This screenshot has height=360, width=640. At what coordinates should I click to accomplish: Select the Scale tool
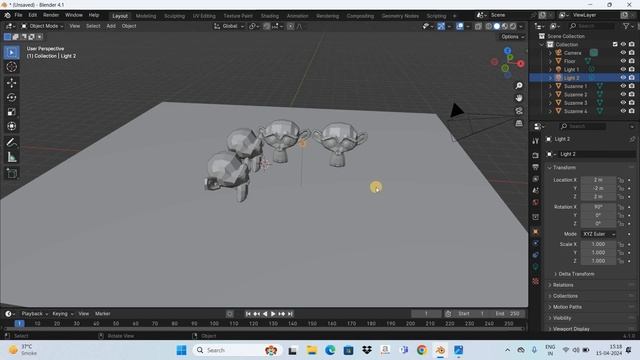pos(11,112)
